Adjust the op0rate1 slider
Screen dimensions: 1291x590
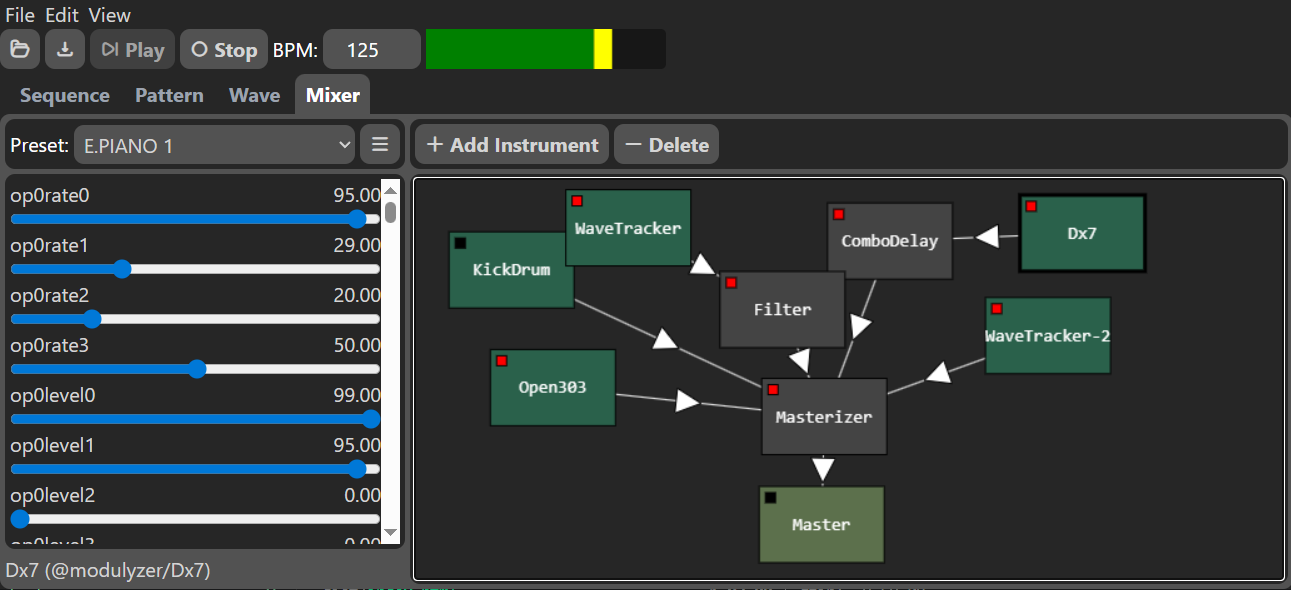pyautogui.click(x=195, y=269)
